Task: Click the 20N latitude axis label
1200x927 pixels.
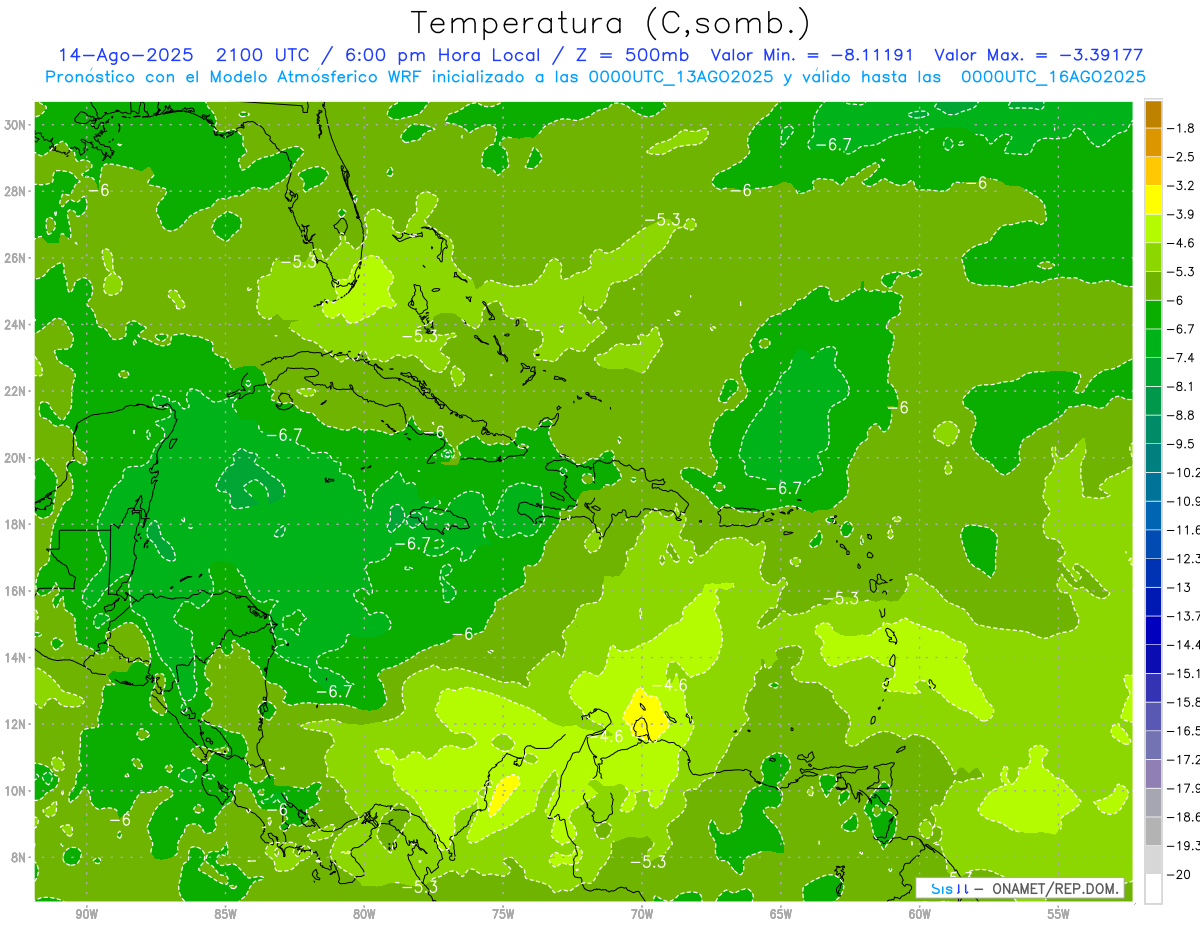Action: point(15,457)
